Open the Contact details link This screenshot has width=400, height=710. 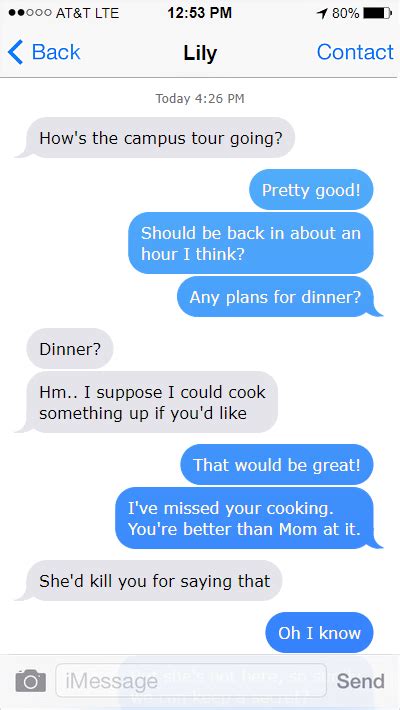(355, 52)
